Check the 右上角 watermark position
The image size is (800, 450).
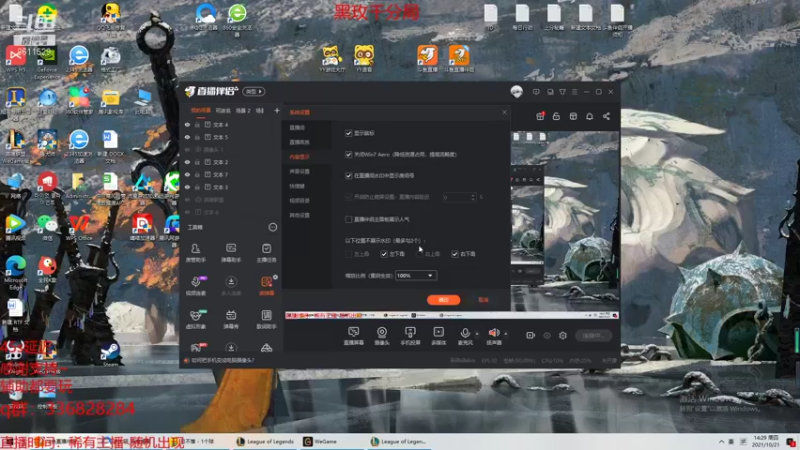tap(419, 254)
